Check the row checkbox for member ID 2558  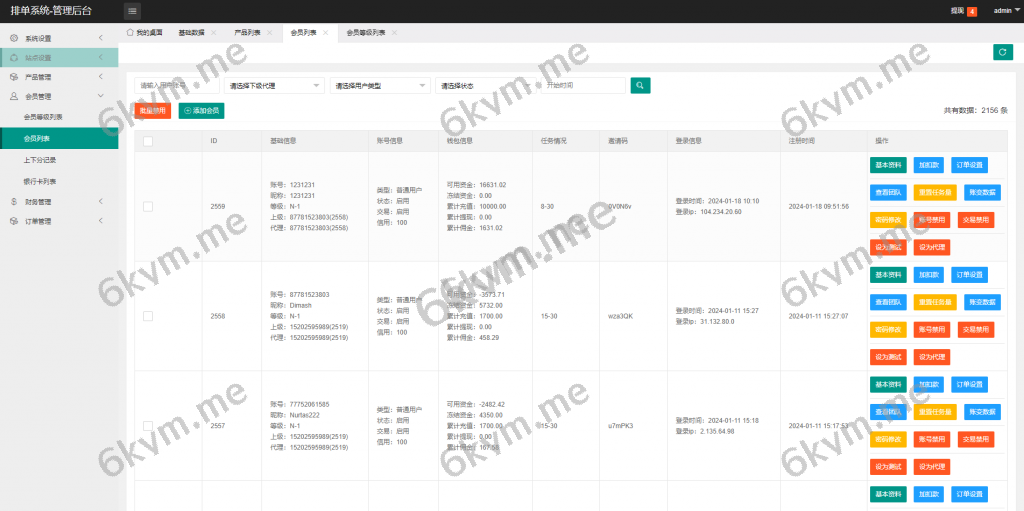(148, 316)
